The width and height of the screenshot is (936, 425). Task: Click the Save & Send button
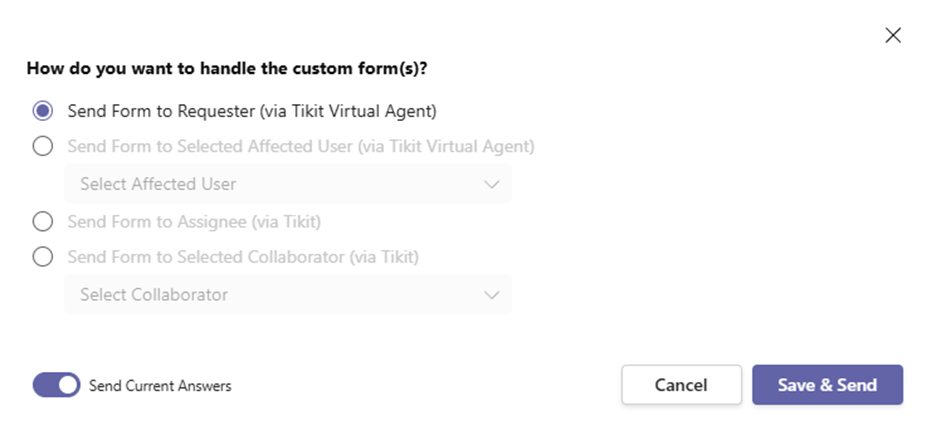click(x=827, y=385)
